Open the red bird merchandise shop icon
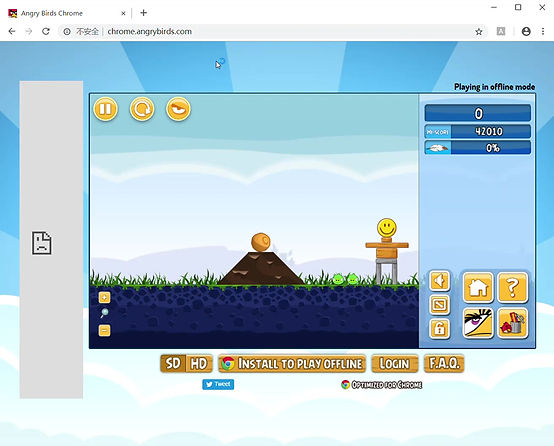554x446 pixels. (513, 323)
